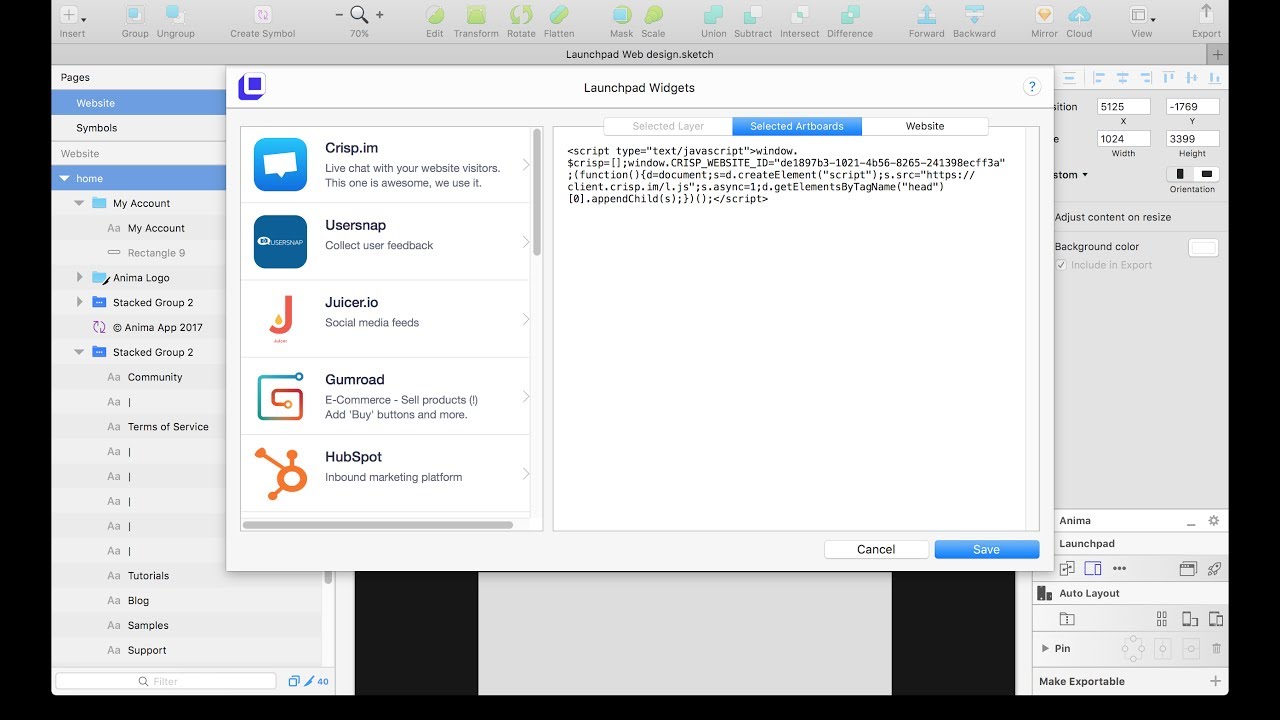Click the Union boolean operation icon
1280x720 pixels.
point(713,15)
